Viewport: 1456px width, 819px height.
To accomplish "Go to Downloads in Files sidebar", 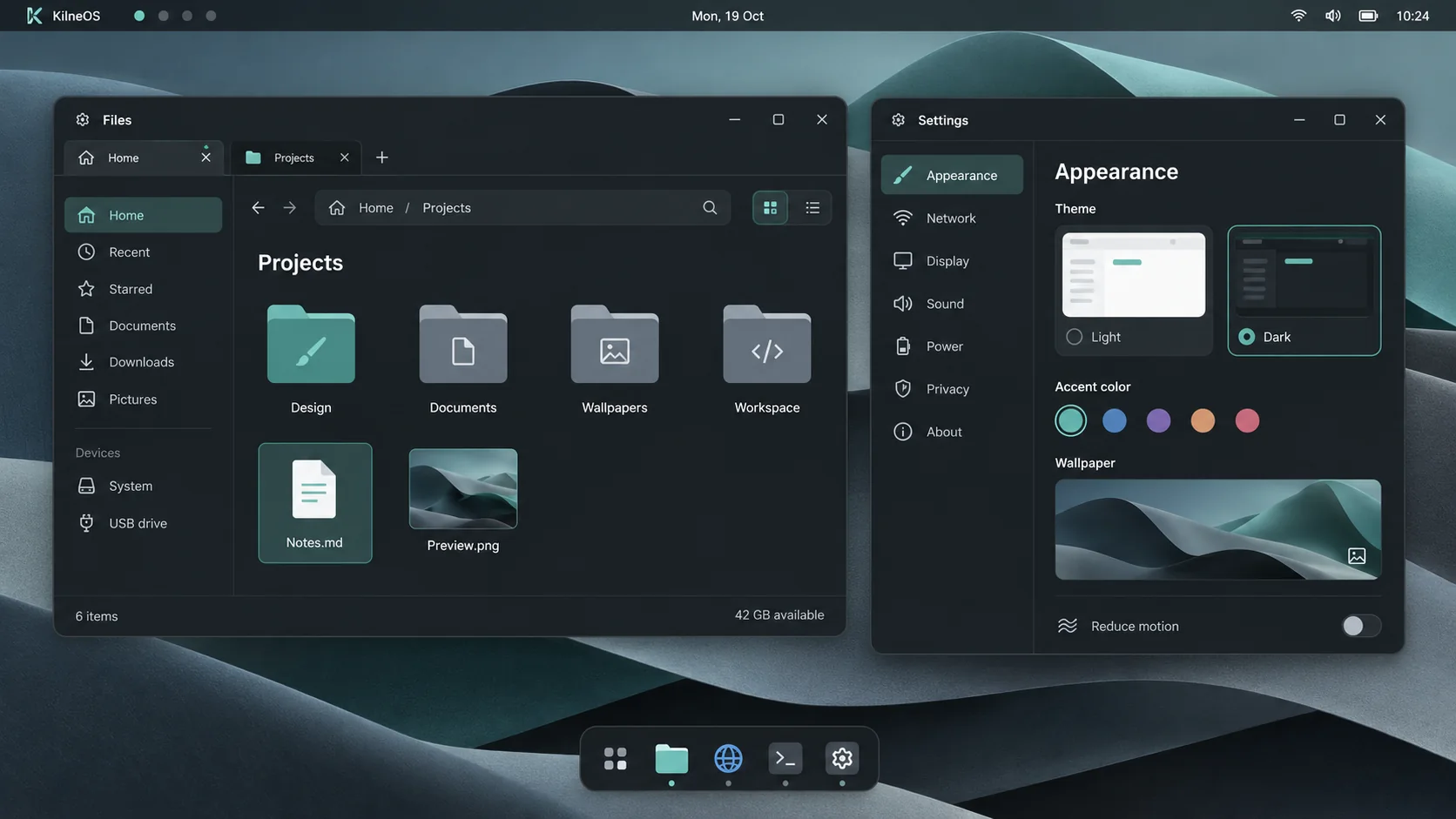I will pyautogui.click(x=143, y=362).
